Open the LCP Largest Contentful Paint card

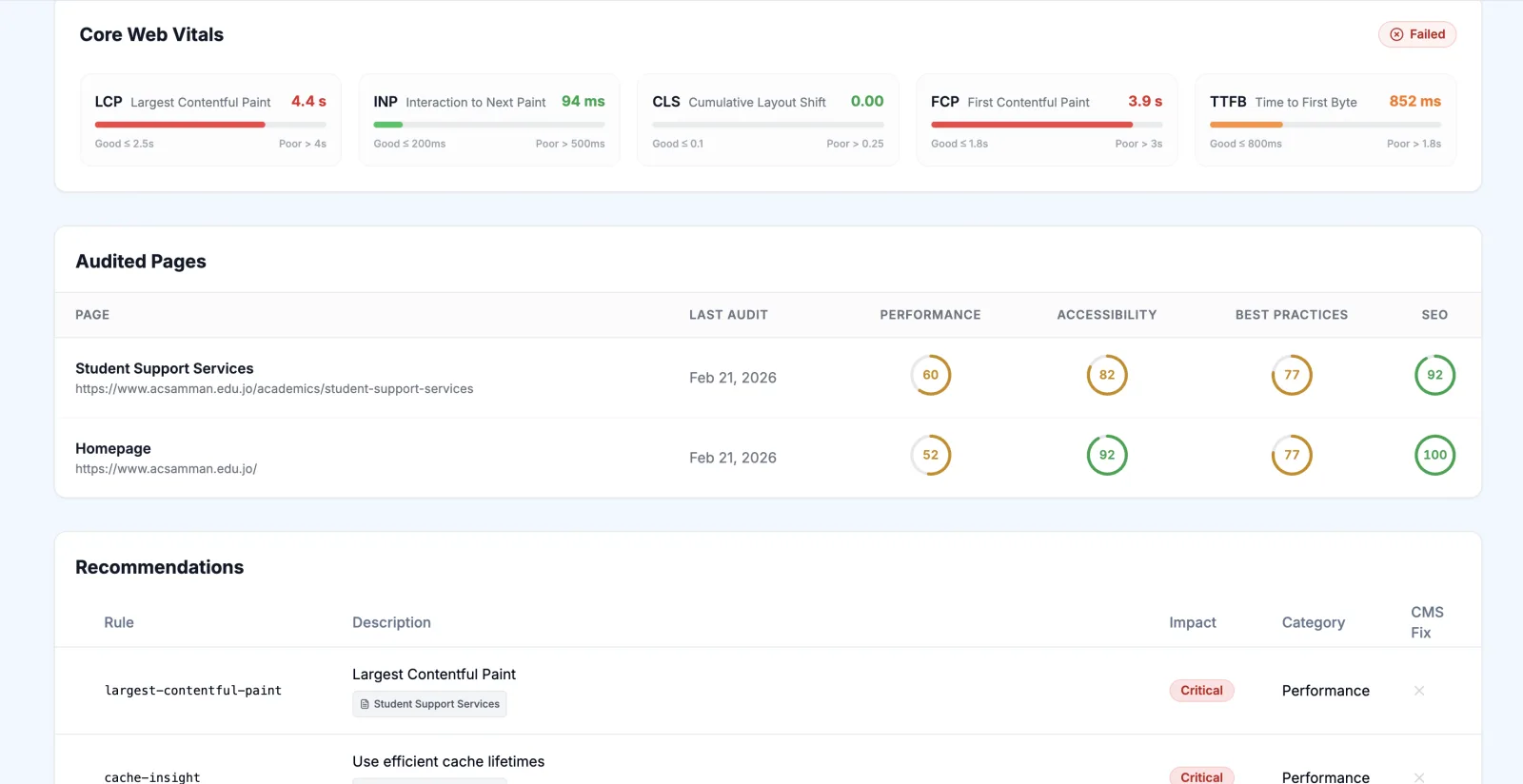210,120
